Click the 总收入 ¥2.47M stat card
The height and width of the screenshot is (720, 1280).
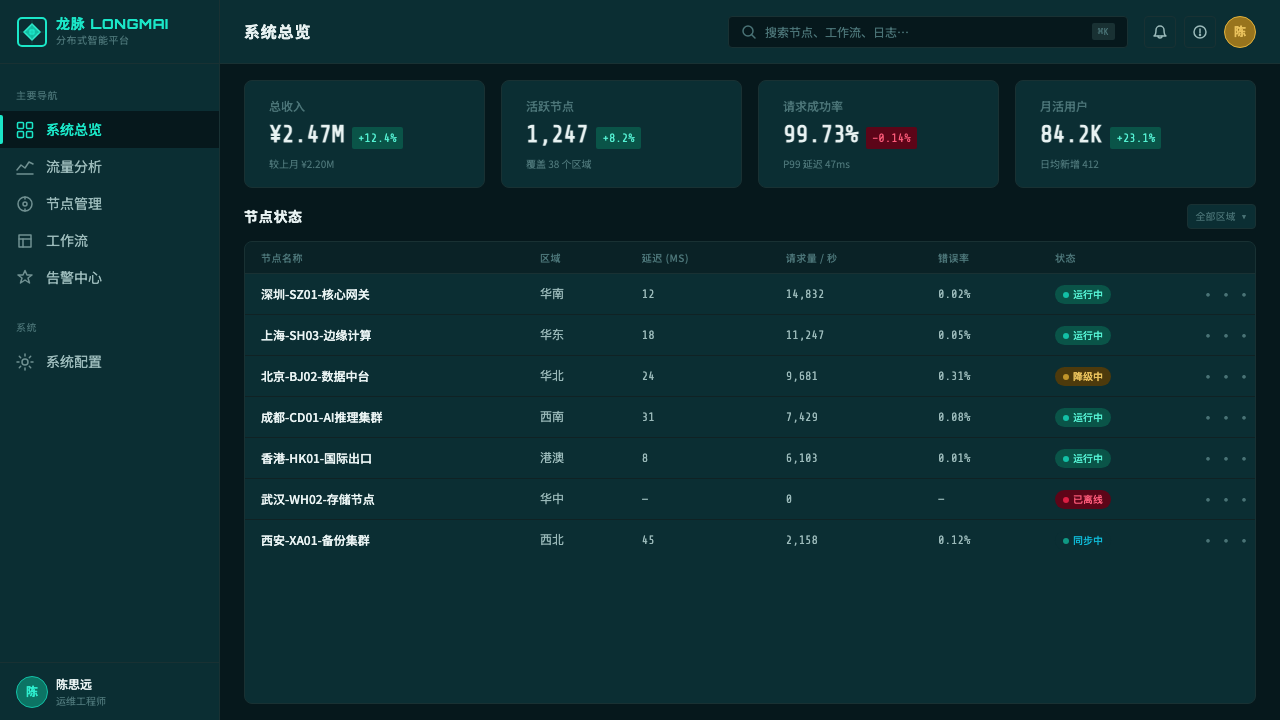coord(364,134)
